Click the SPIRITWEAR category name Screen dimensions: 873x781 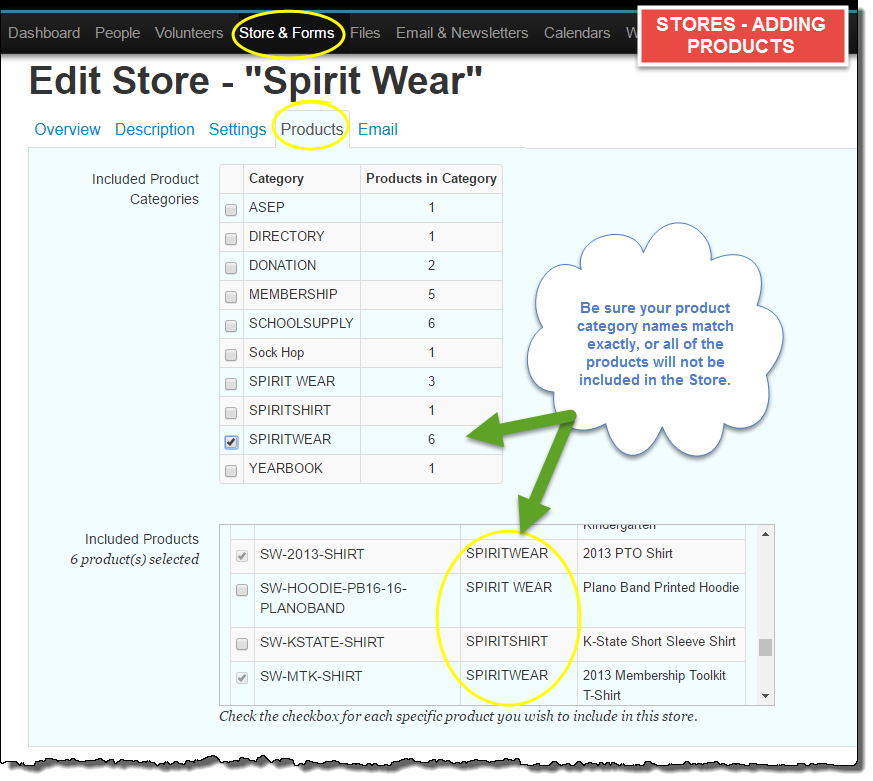[x=290, y=439]
